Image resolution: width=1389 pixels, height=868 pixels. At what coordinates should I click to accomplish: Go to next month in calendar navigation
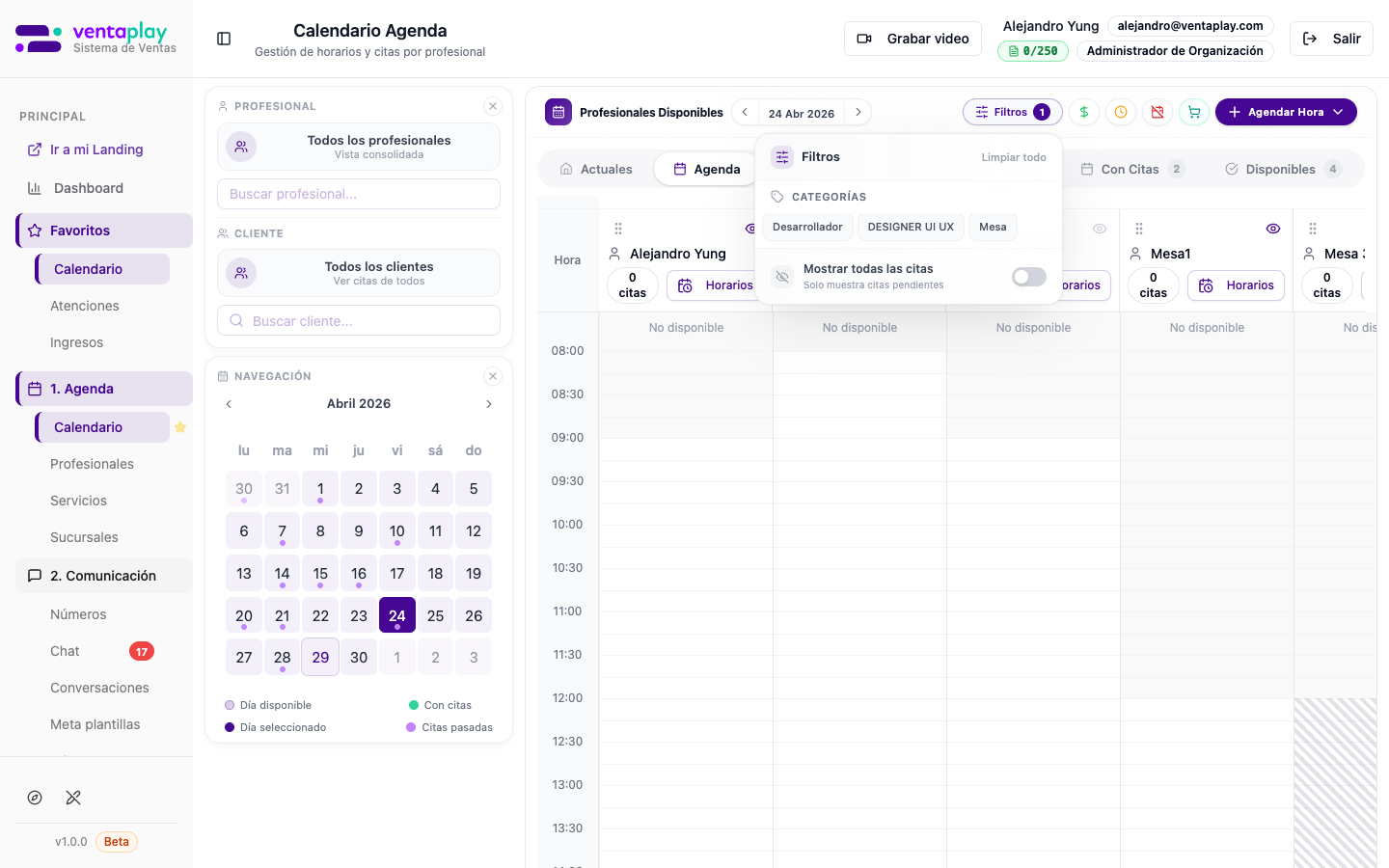489,404
